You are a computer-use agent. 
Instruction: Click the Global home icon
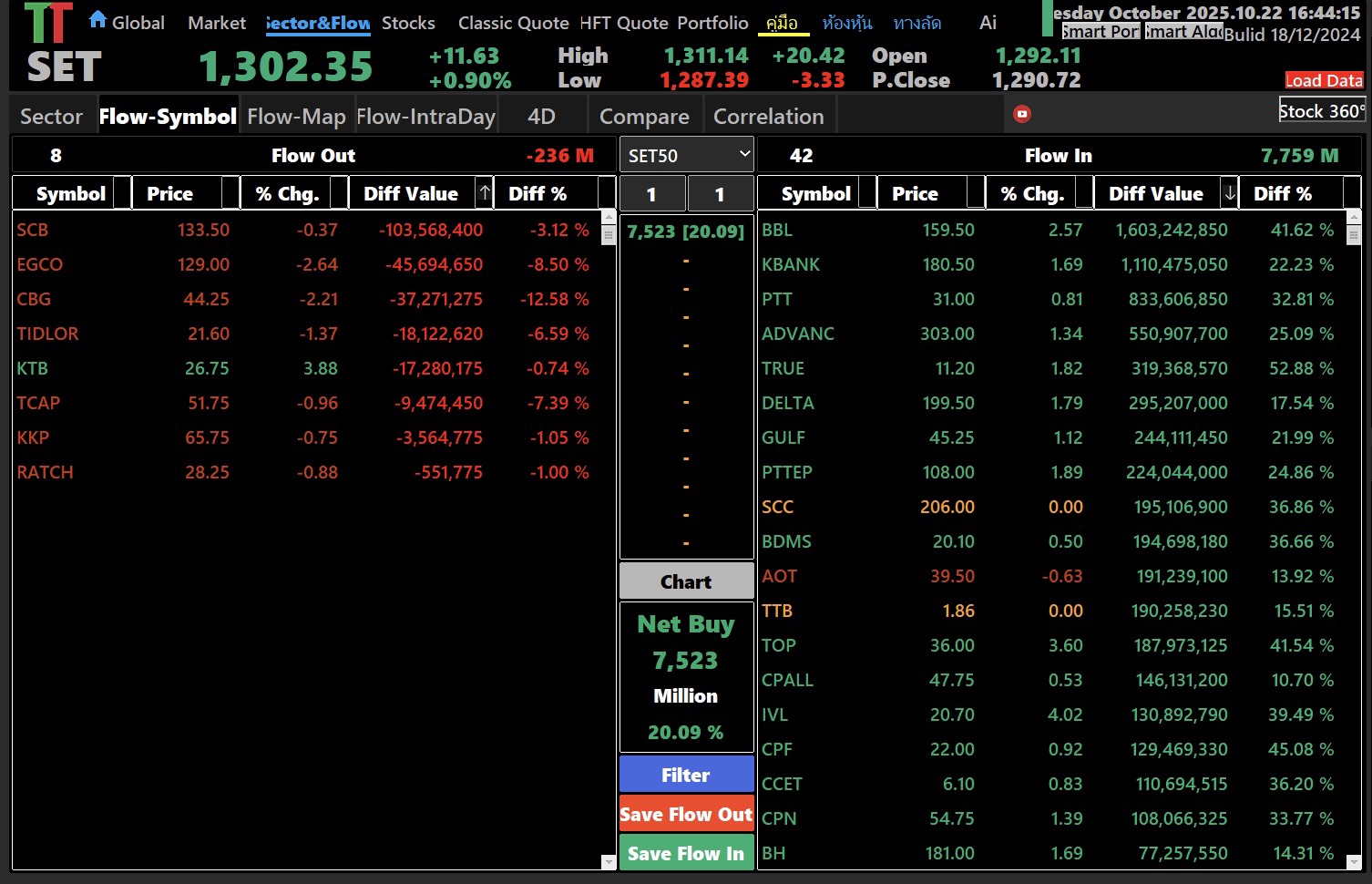pos(97,20)
